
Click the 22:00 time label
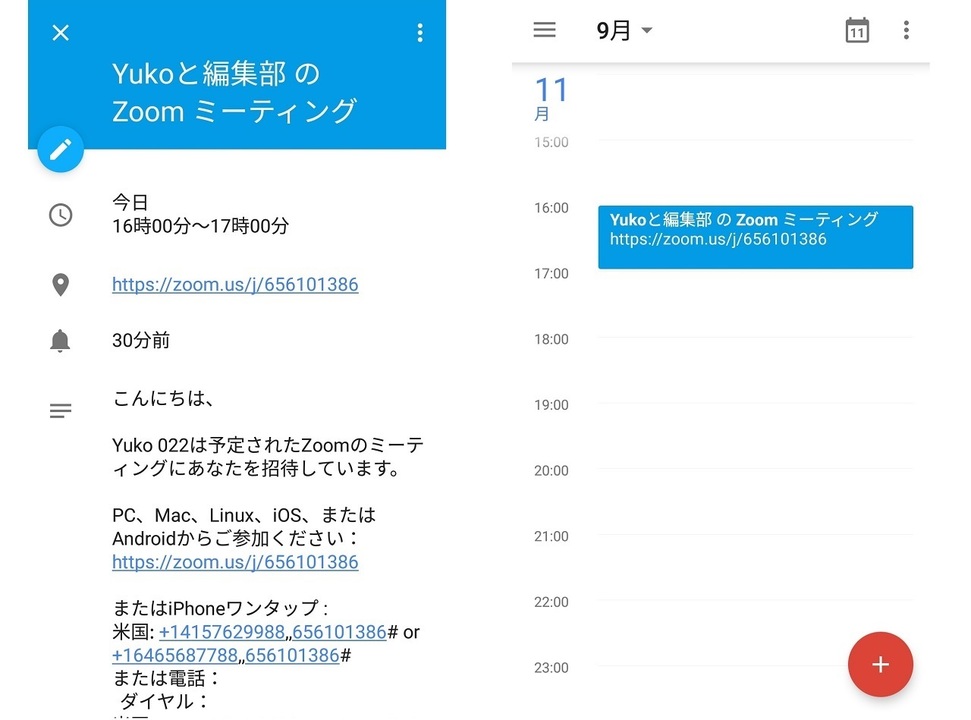[551, 601]
